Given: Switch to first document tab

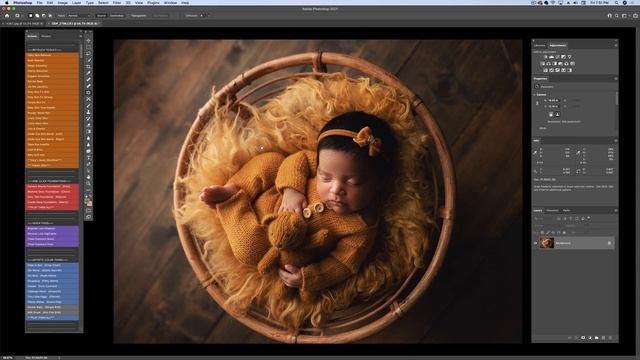Looking at the screenshot, I should 24,24.
